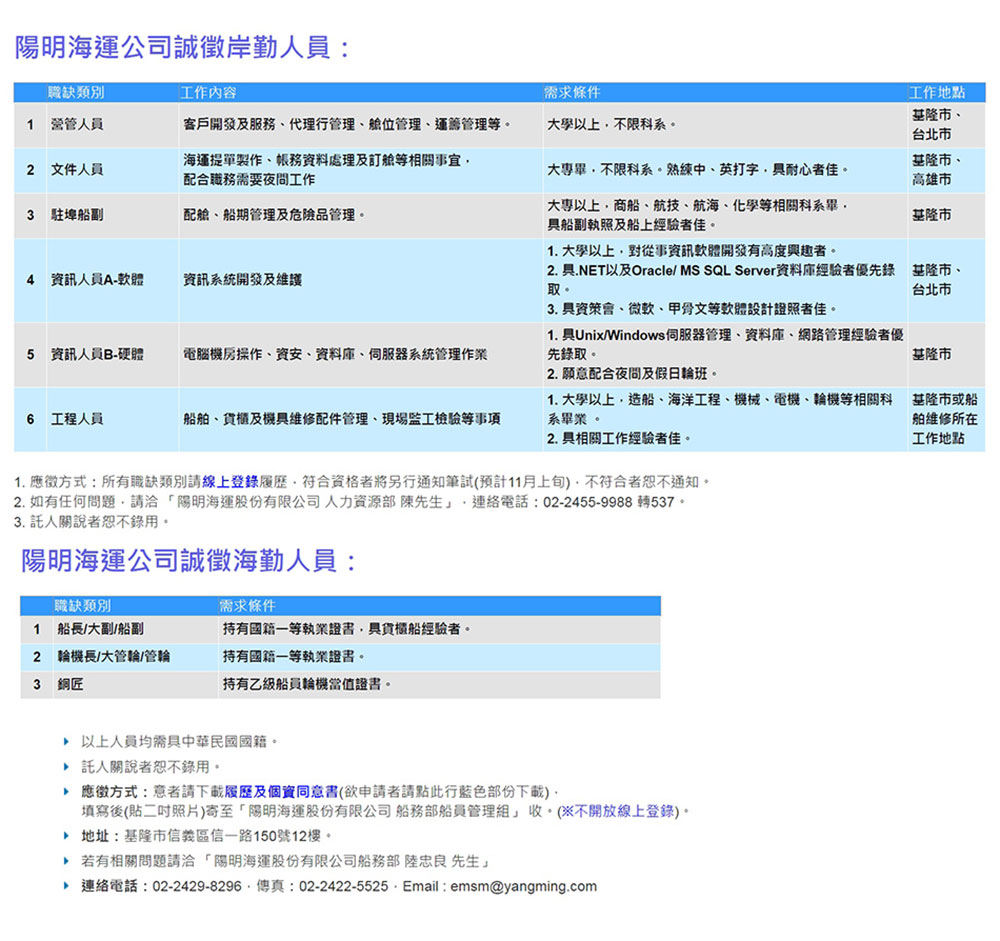Download the 履歷及個資同意書 form link
Viewport: 1000px width, 941px height.
[281, 792]
